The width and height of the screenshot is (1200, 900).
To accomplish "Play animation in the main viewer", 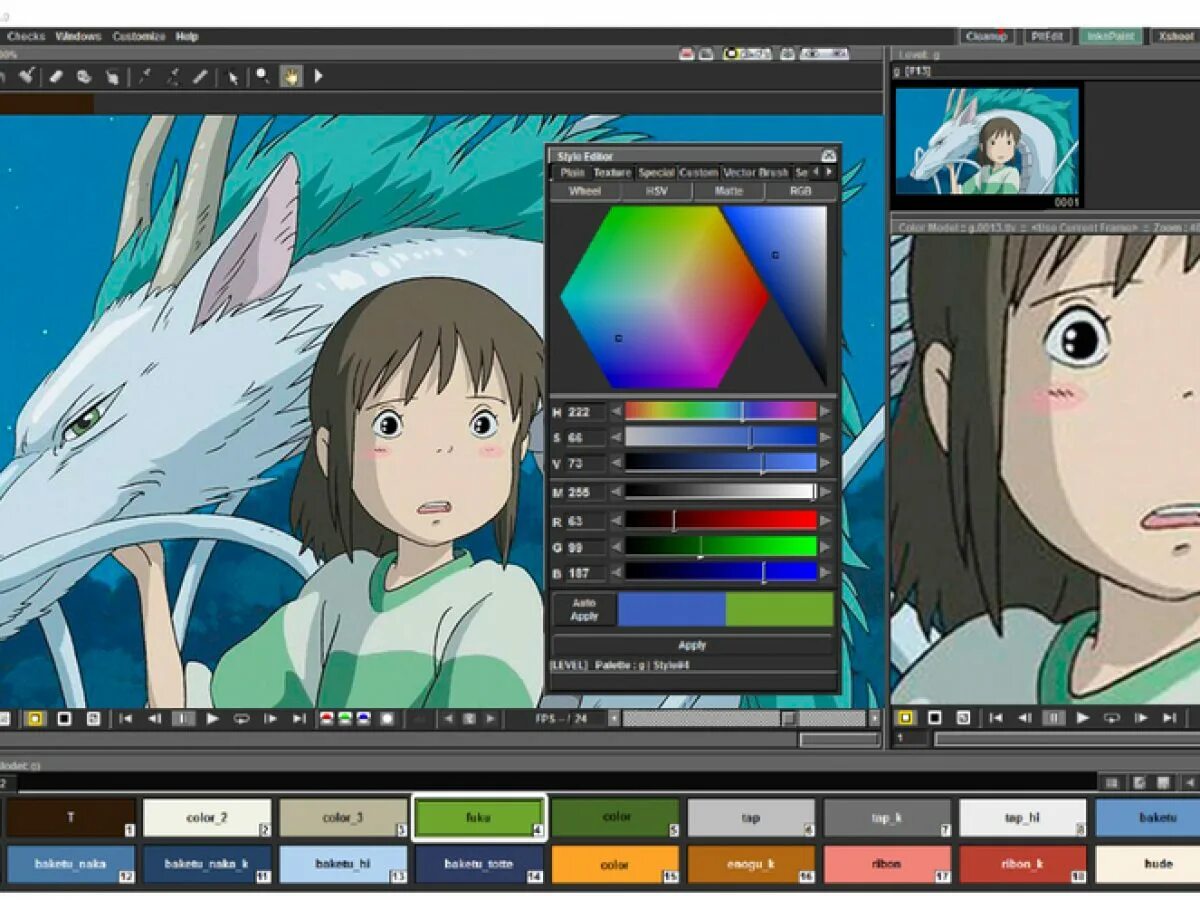I will click(x=212, y=718).
